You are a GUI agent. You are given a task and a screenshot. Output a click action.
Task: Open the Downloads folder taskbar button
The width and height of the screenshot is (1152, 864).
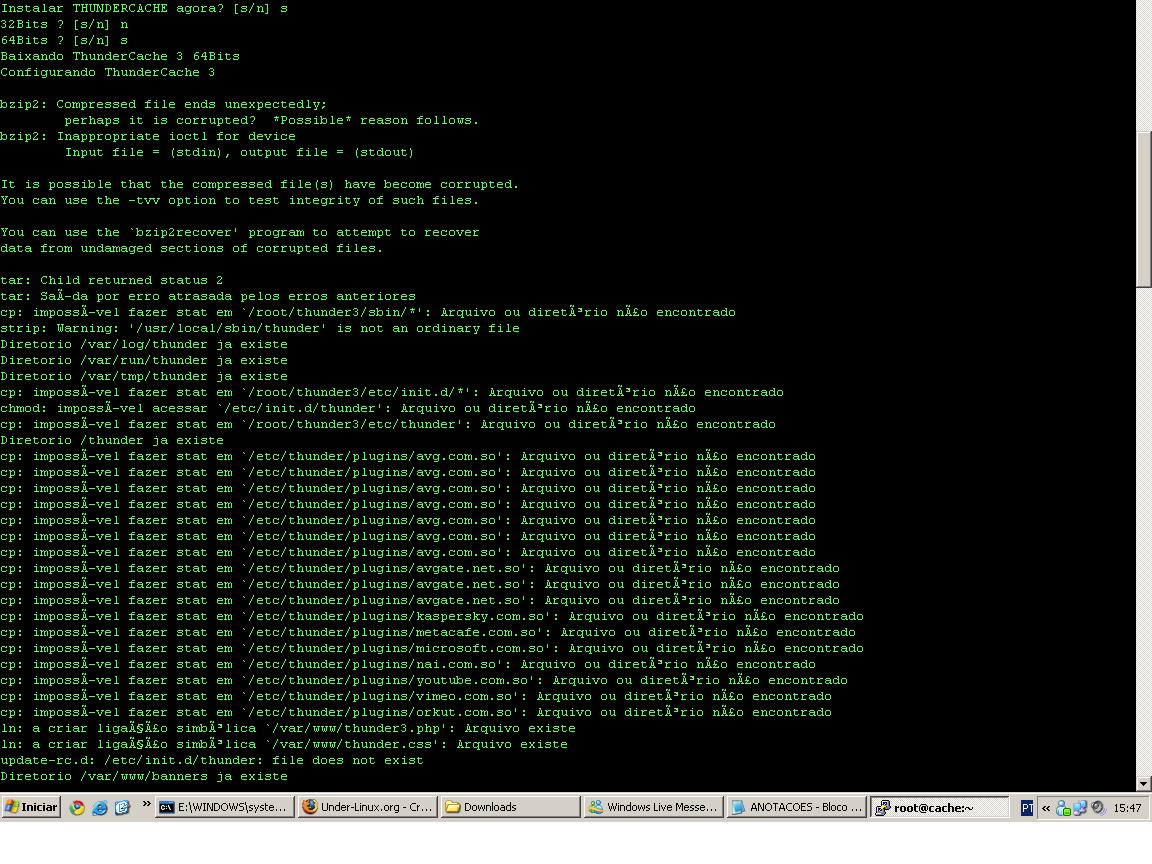pos(511,807)
